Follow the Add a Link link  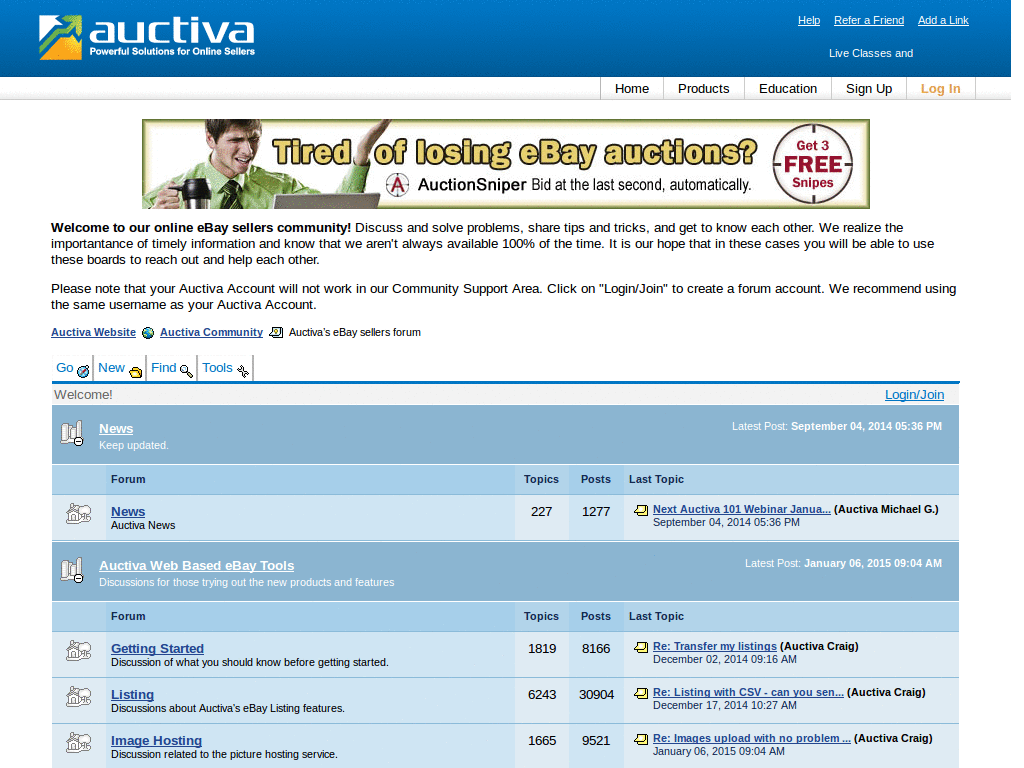[943, 20]
